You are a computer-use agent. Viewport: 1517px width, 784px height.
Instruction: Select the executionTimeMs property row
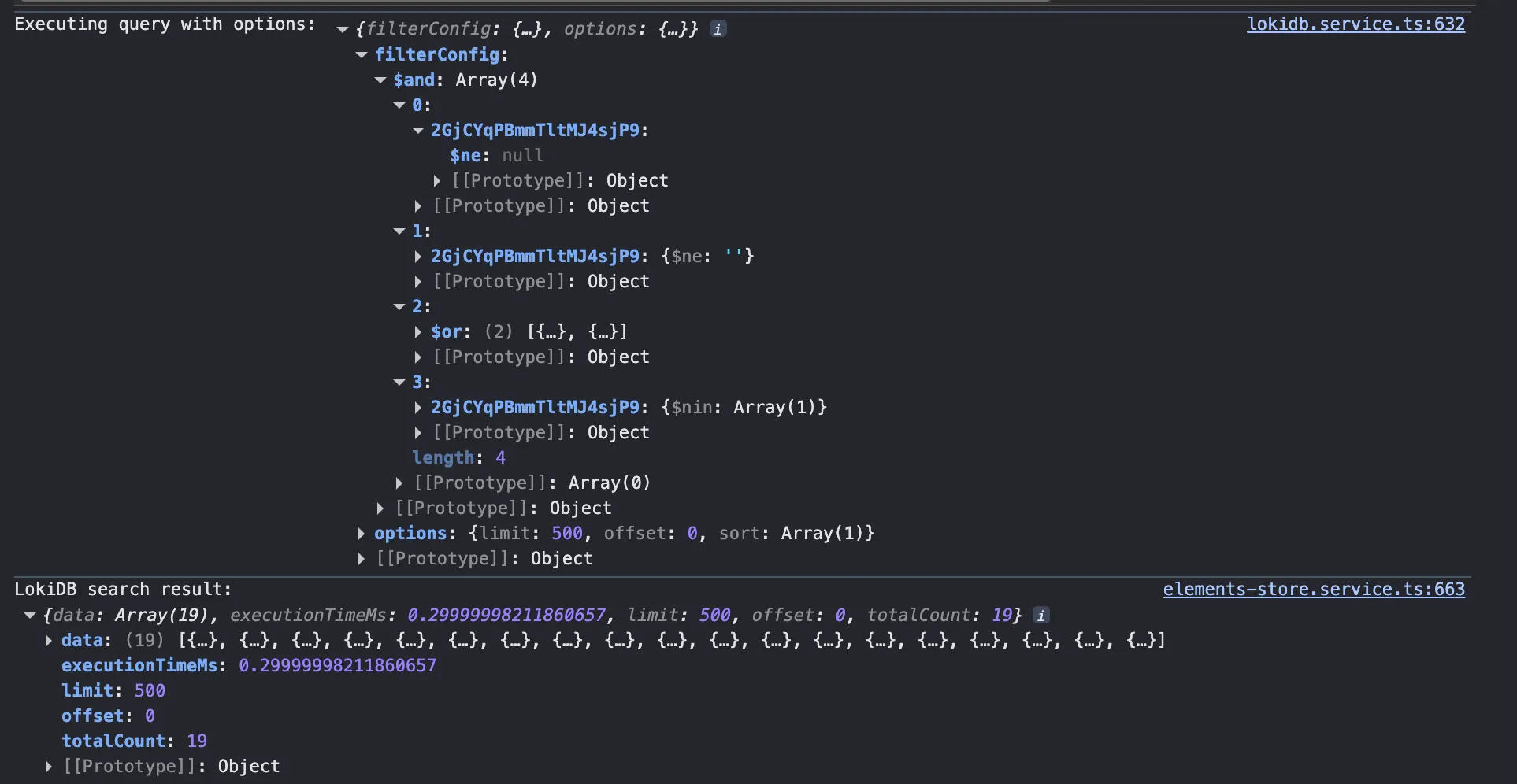coord(248,666)
